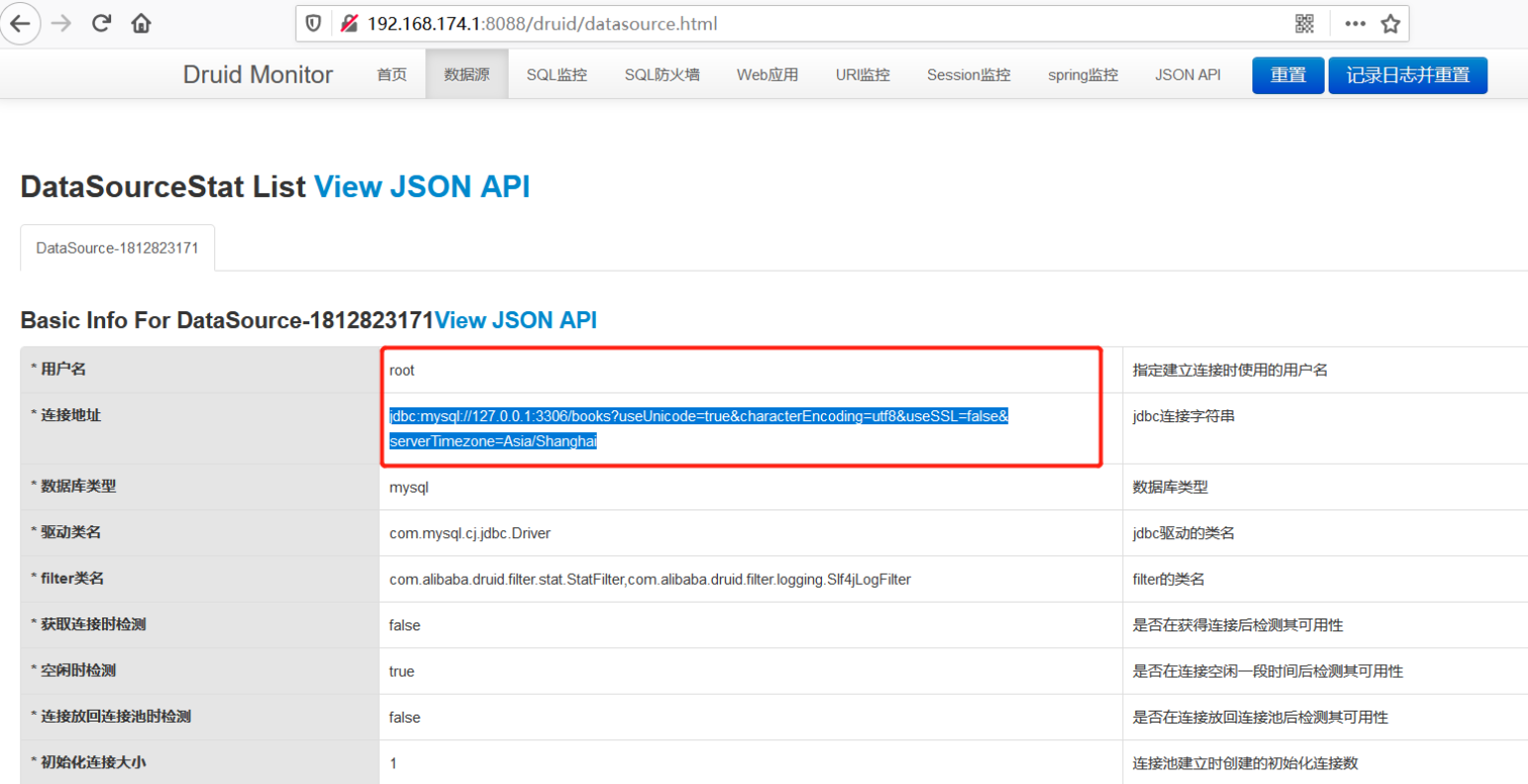The image size is (1528, 784).
Task: Click the value 1 in 初始化连接大小 row
Action: click(394, 763)
